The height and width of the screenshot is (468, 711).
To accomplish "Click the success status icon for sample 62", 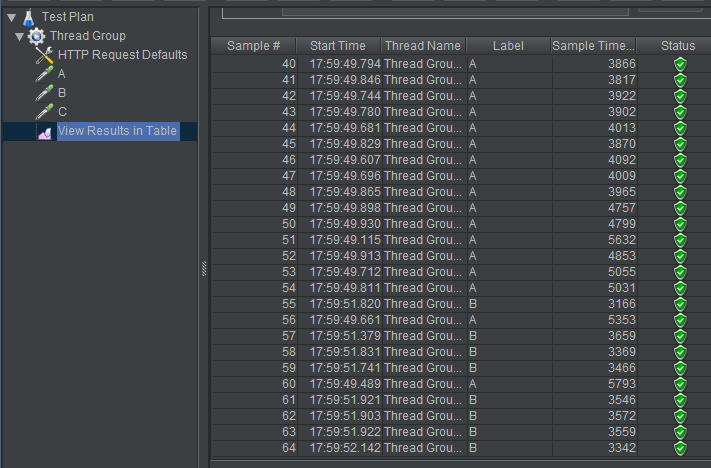I will coord(680,416).
